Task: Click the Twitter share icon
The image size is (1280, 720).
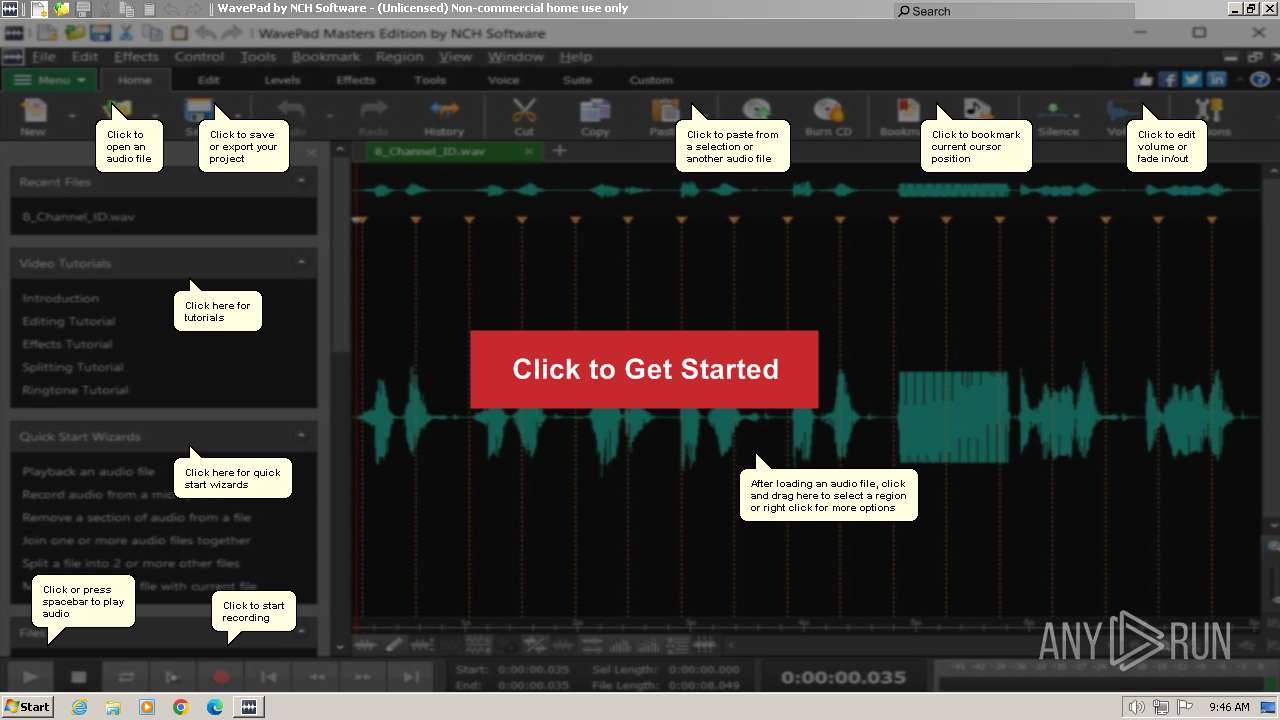Action: pos(1192,80)
